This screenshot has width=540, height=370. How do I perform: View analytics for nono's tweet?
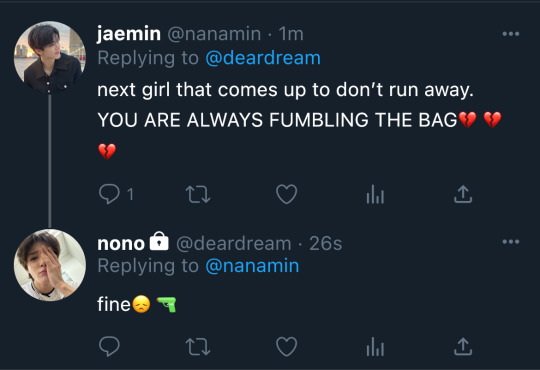pyautogui.click(x=375, y=346)
